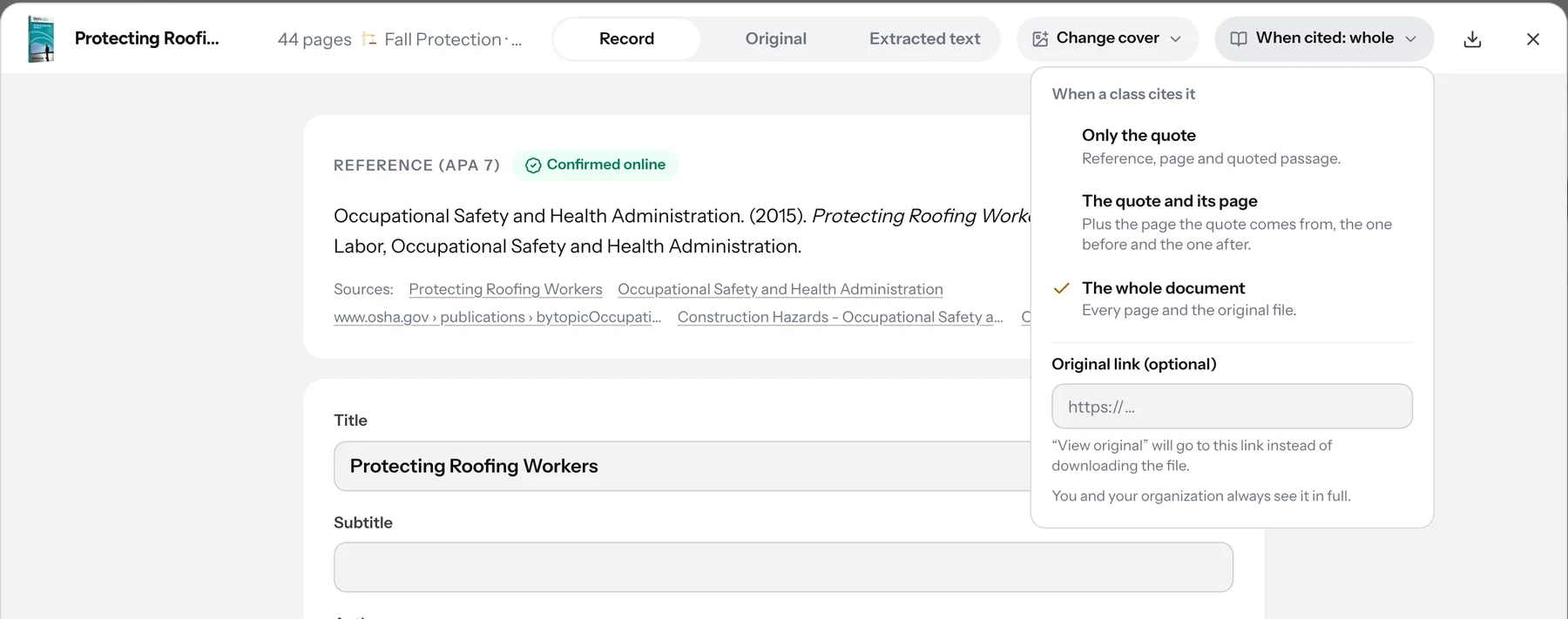Click the Original link URL field
1568x619 pixels.
pyautogui.click(x=1232, y=407)
